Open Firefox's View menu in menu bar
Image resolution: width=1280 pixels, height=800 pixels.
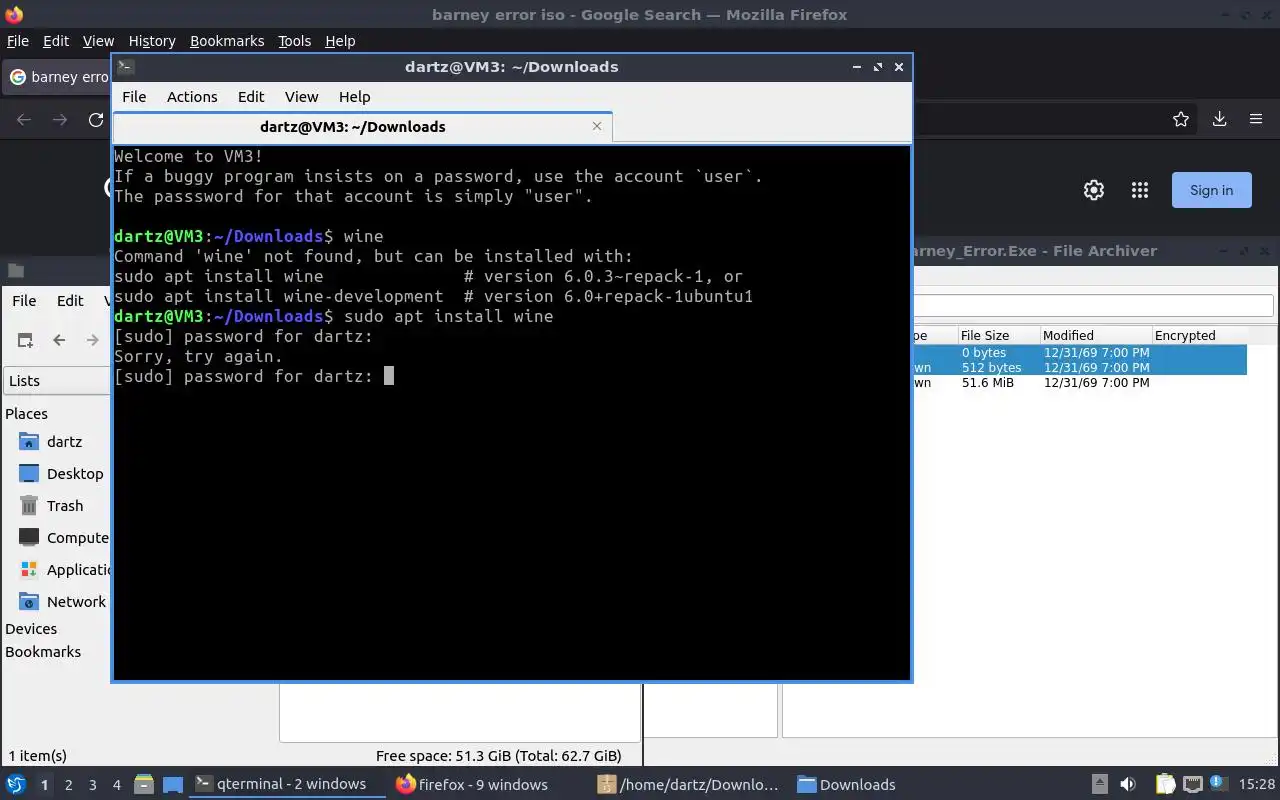click(98, 41)
